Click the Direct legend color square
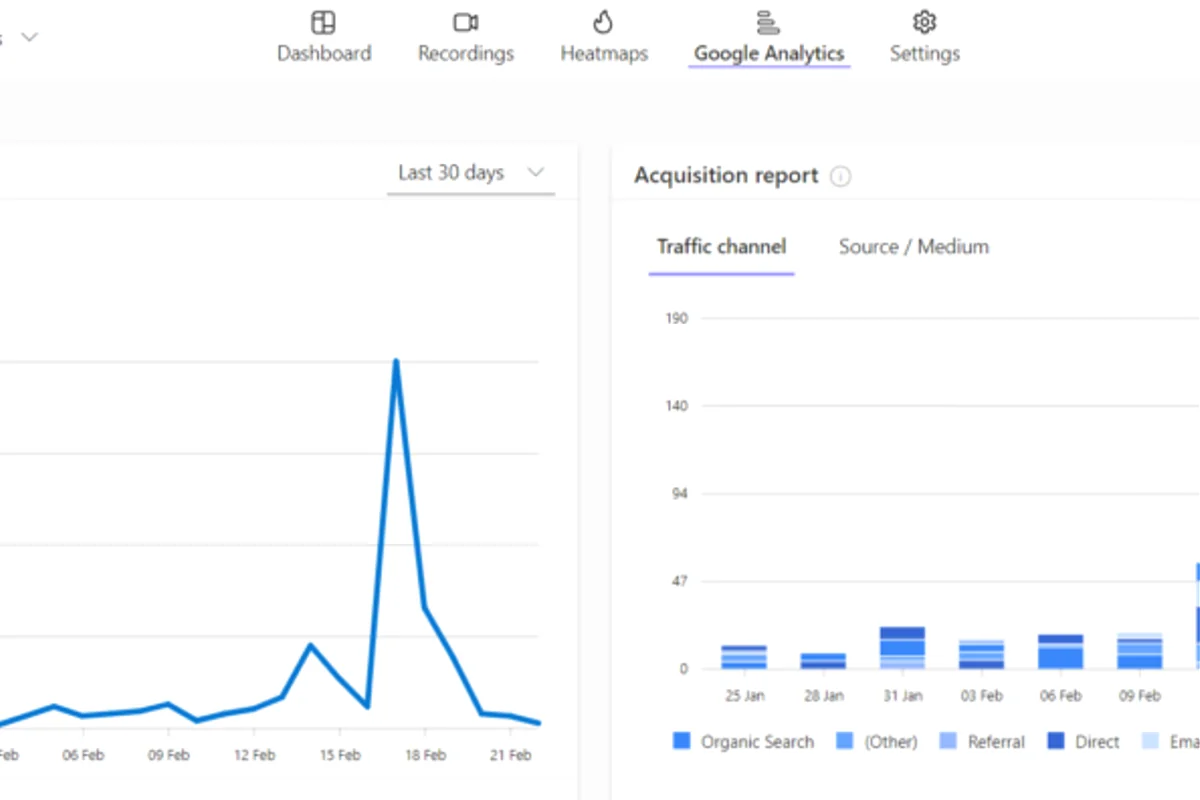The height and width of the screenshot is (800, 1200). (x=1056, y=741)
